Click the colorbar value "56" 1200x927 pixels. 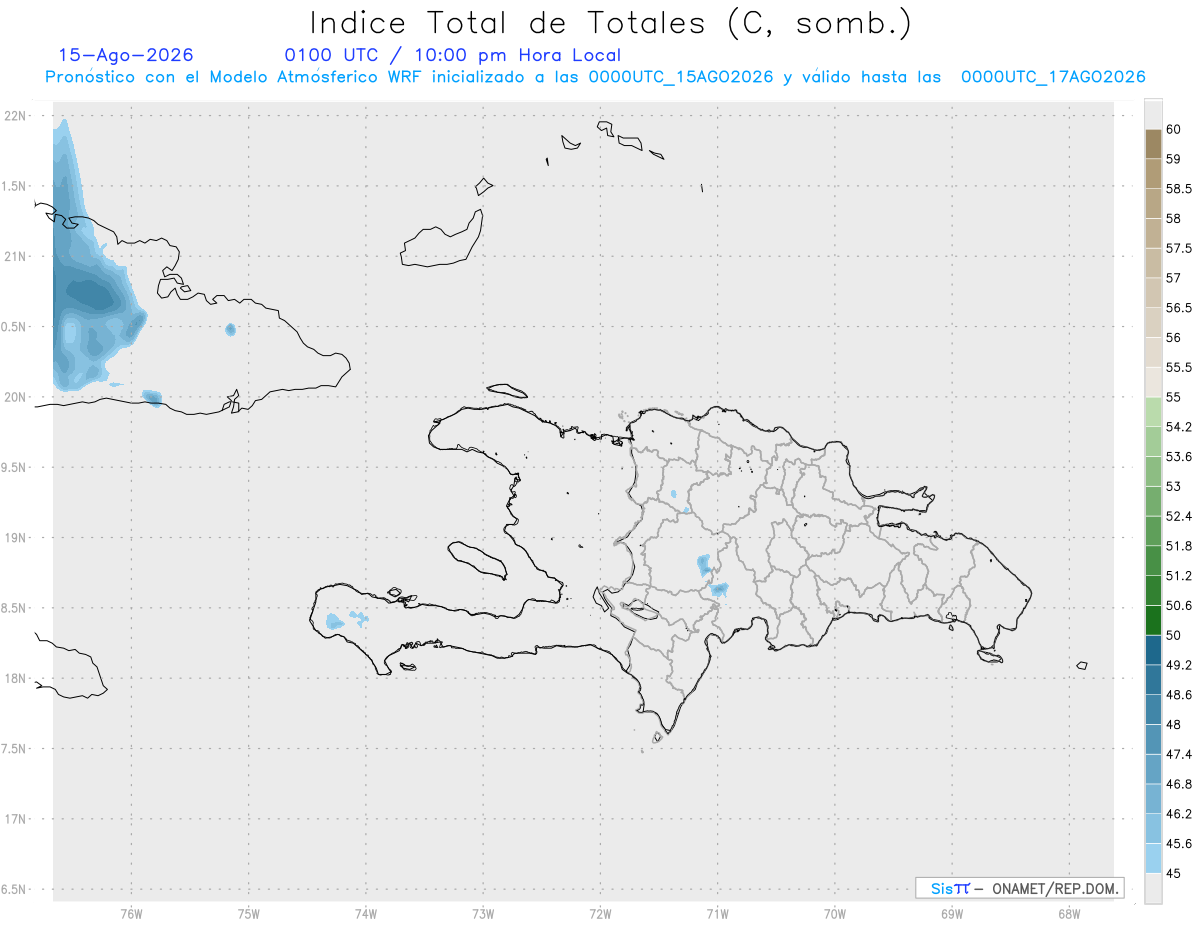[1173, 338]
